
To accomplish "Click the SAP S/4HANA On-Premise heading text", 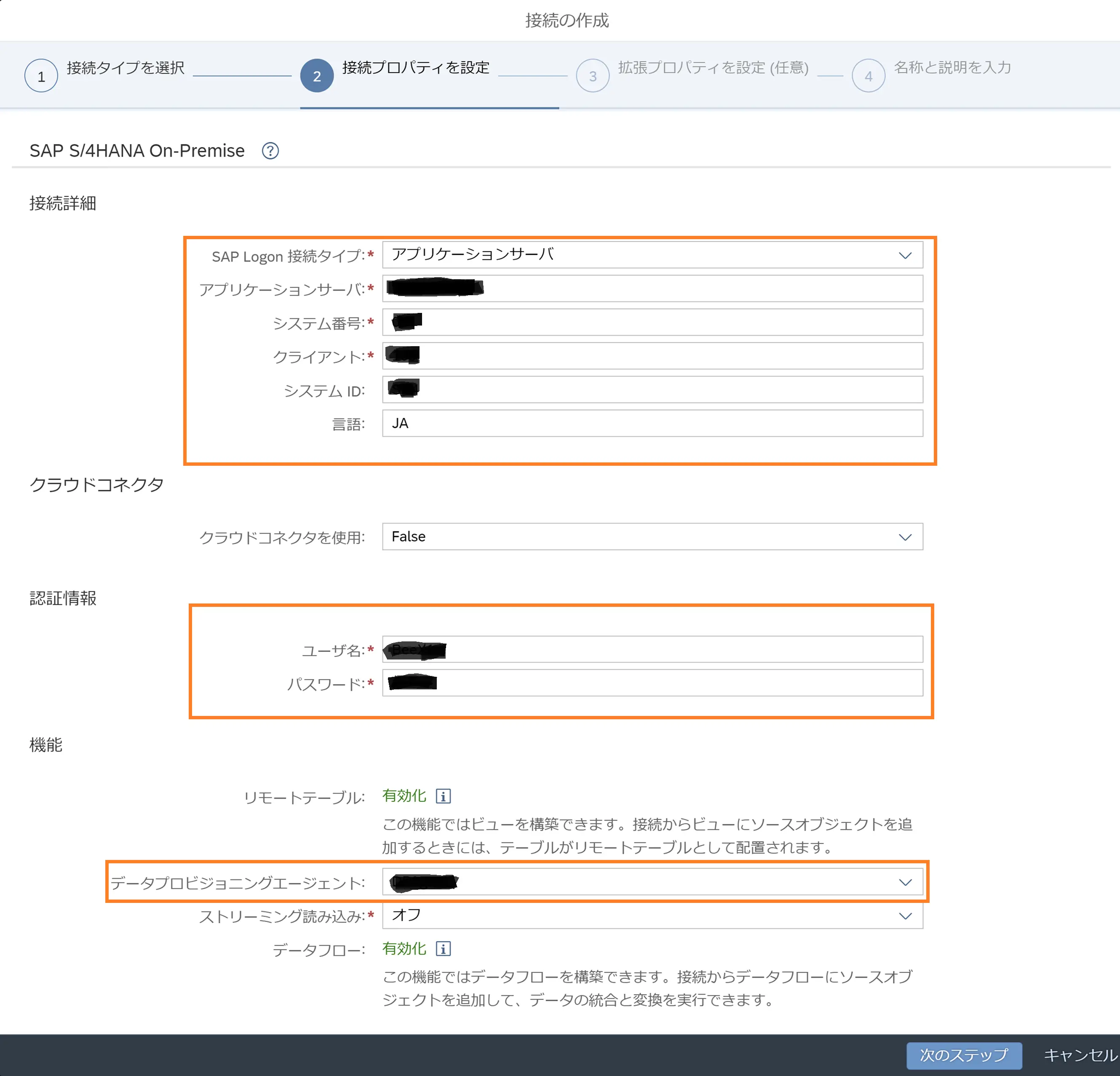I will pyautogui.click(x=137, y=151).
